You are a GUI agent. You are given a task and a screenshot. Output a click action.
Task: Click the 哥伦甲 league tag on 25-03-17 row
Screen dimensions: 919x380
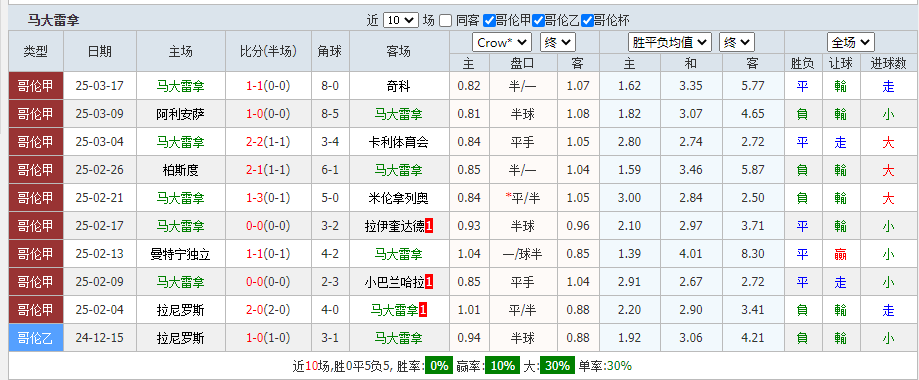click(36, 86)
